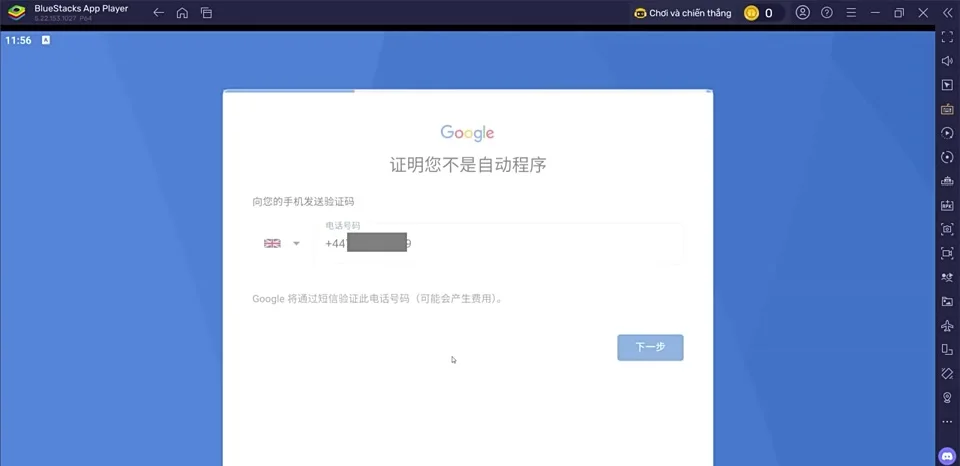Click the sync operations circular icon
Image resolution: width=960 pixels, height=466 pixels.
(x=947, y=157)
